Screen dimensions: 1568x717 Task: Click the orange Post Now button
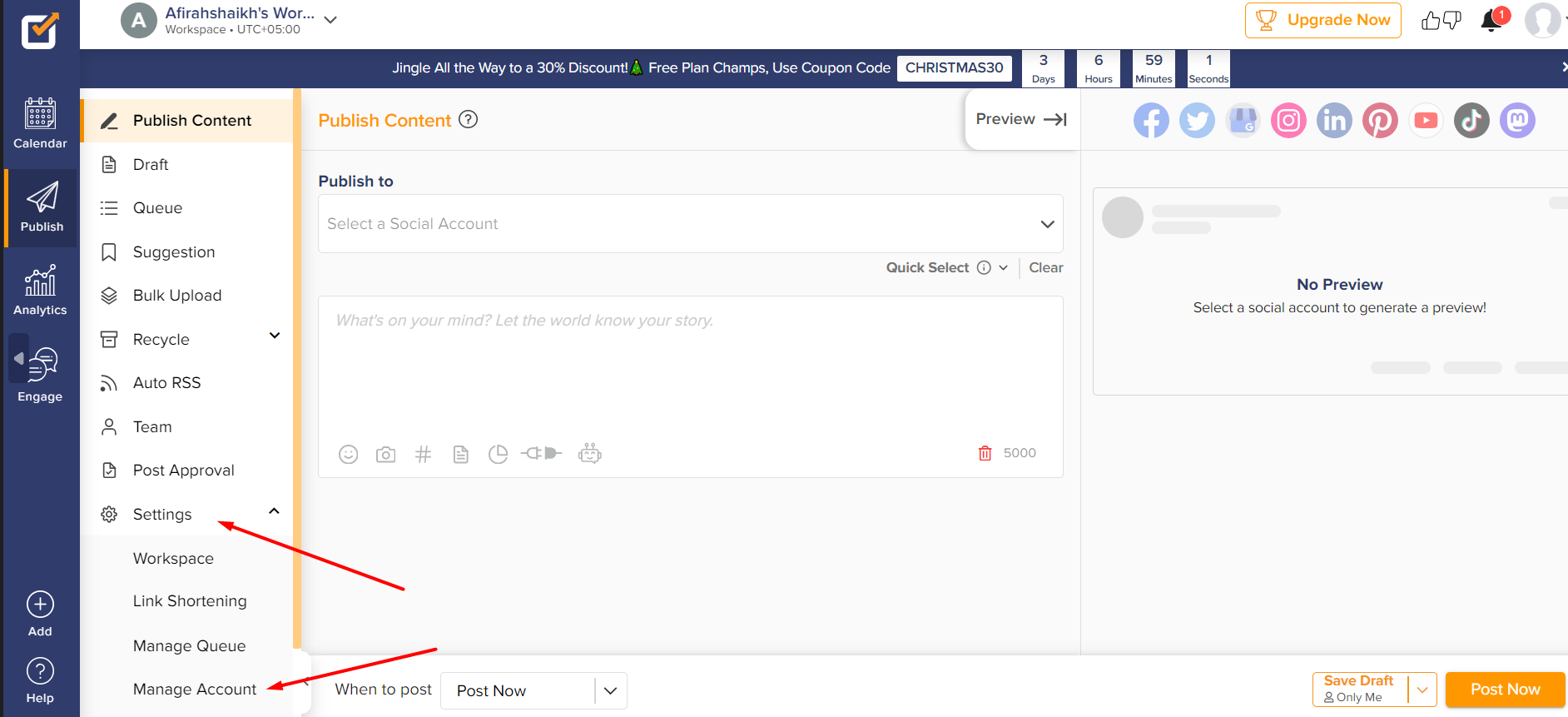[1505, 690]
